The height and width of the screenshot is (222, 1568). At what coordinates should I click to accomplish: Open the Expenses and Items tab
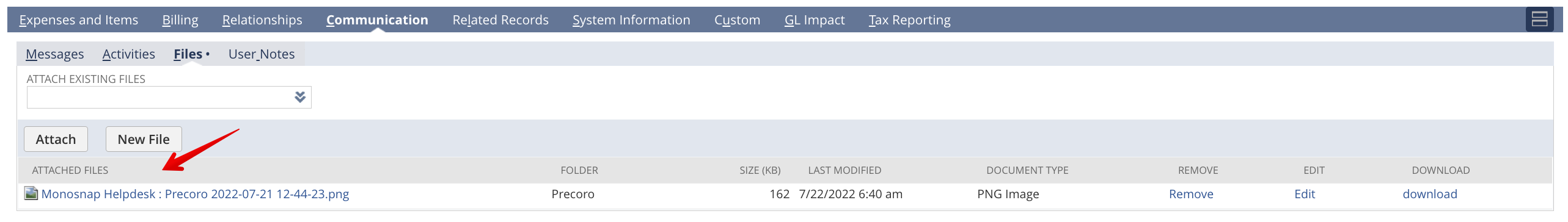pyautogui.click(x=79, y=20)
